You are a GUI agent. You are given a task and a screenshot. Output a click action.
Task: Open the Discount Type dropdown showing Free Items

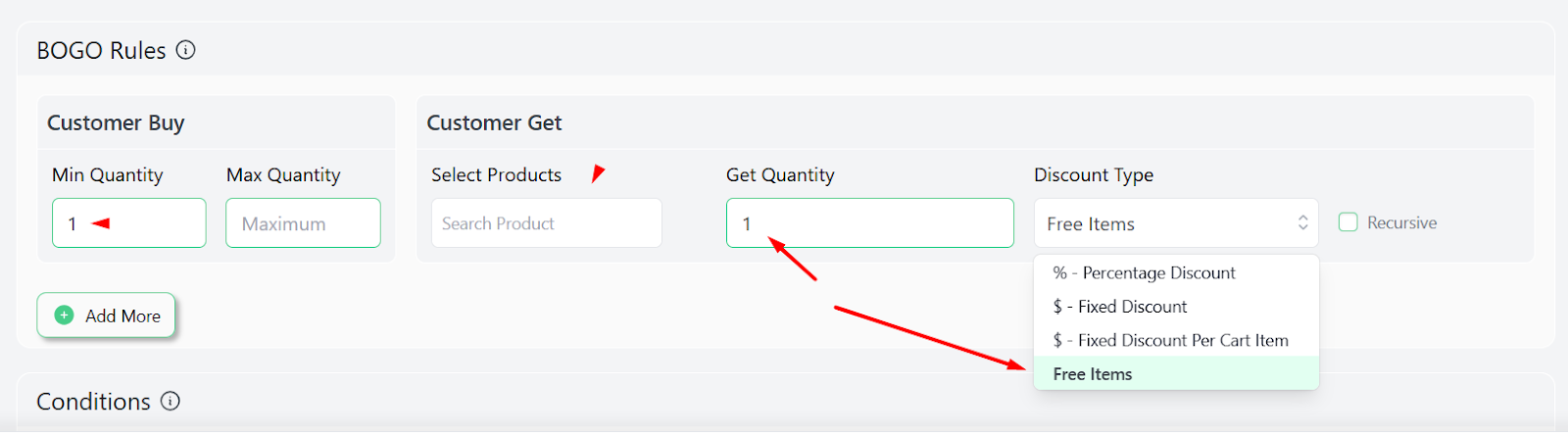pyautogui.click(x=1176, y=222)
